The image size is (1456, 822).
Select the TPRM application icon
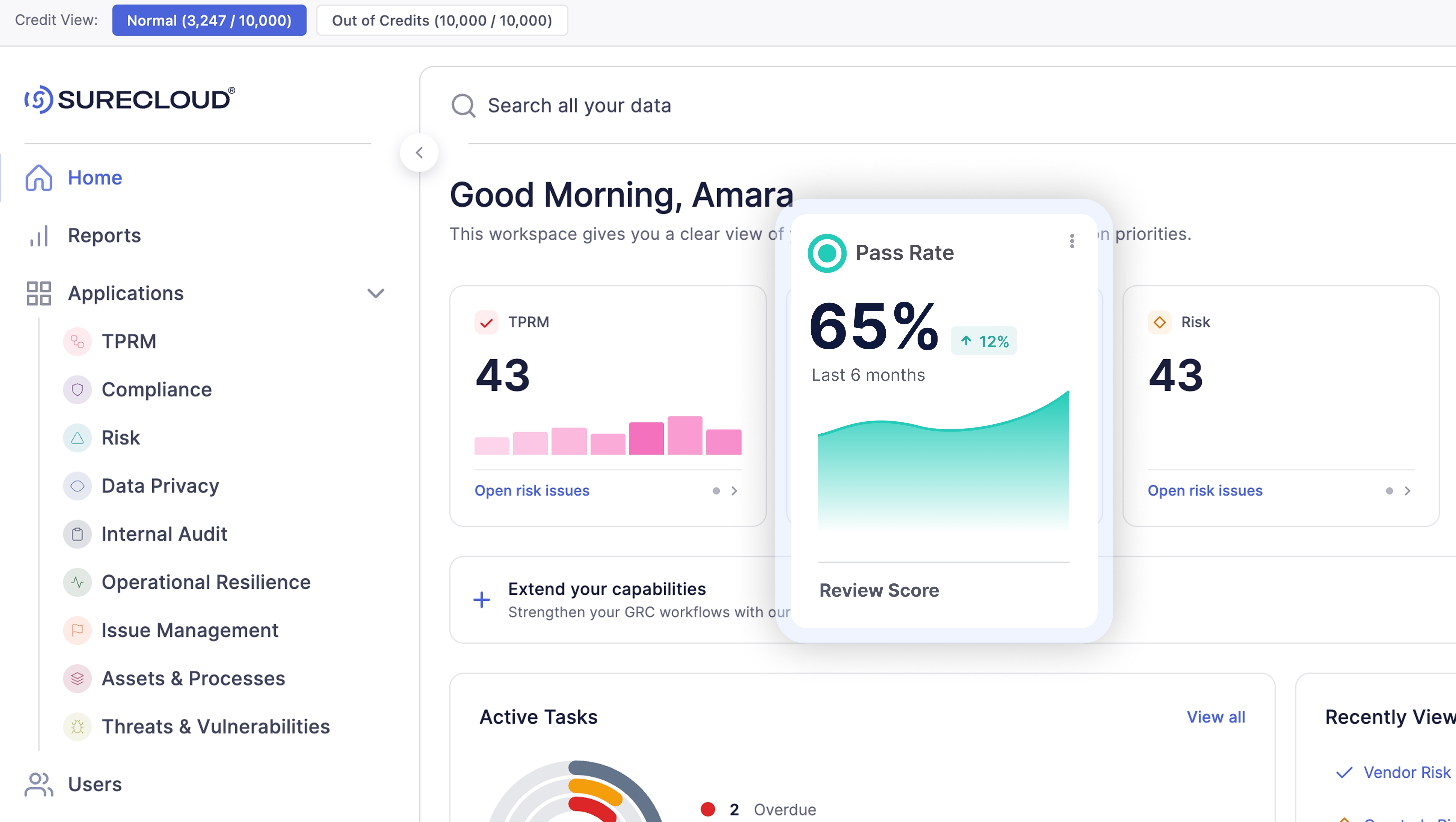(77, 341)
